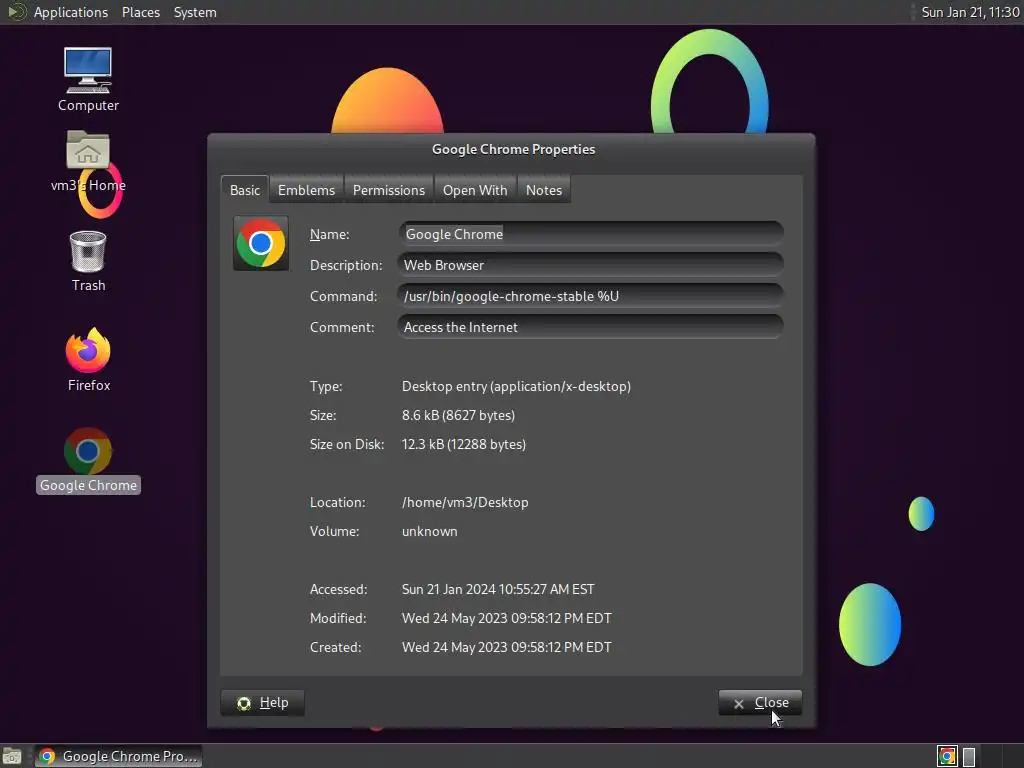Click the Size value 8.6 kB text

pyautogui.click(x=458, y=415)
